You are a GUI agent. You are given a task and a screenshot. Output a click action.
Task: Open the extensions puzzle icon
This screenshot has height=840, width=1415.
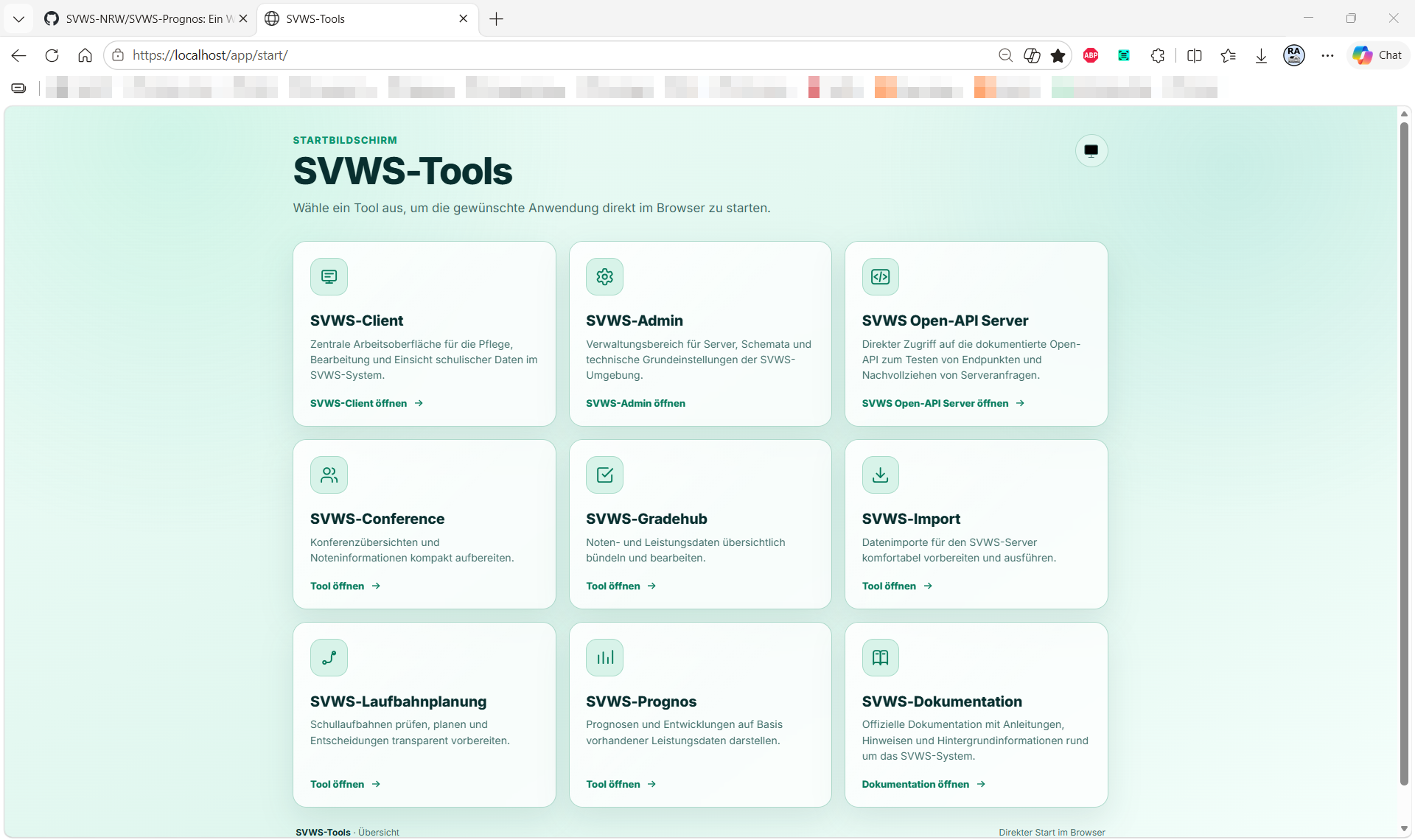[x=1158, y=55]
